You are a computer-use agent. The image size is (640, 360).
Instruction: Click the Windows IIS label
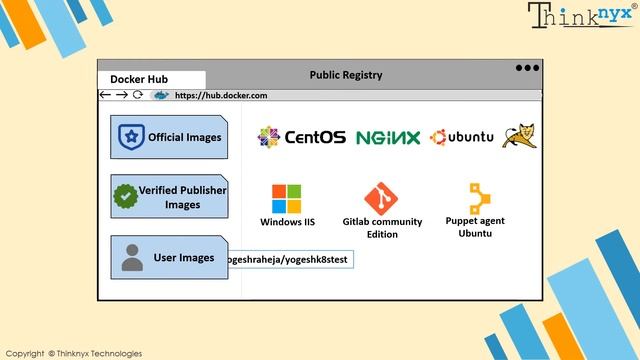point(287,222)
